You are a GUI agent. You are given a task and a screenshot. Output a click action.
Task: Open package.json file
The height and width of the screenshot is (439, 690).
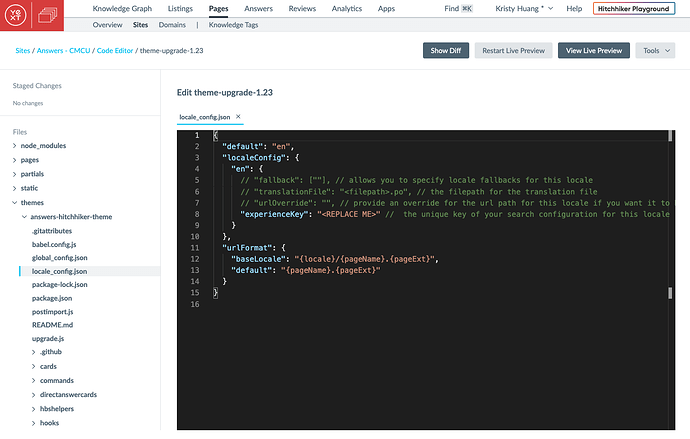[x=52, y=298]
